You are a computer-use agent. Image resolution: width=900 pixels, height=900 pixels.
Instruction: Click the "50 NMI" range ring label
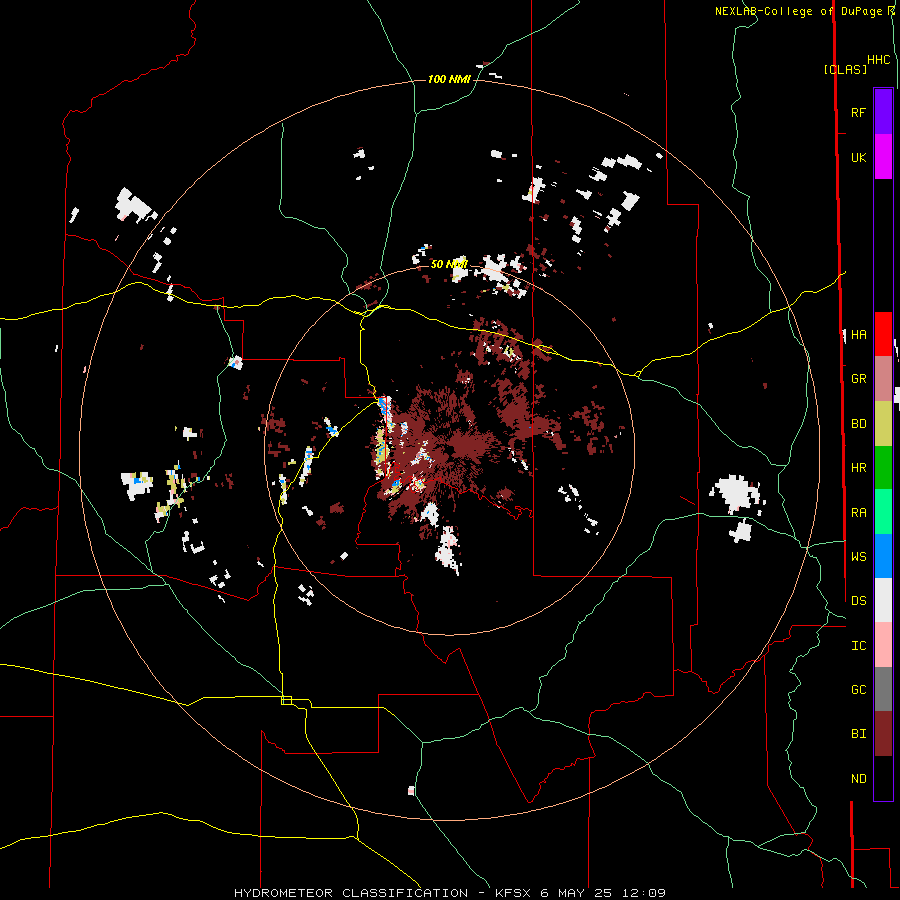[x=449, y=264]
